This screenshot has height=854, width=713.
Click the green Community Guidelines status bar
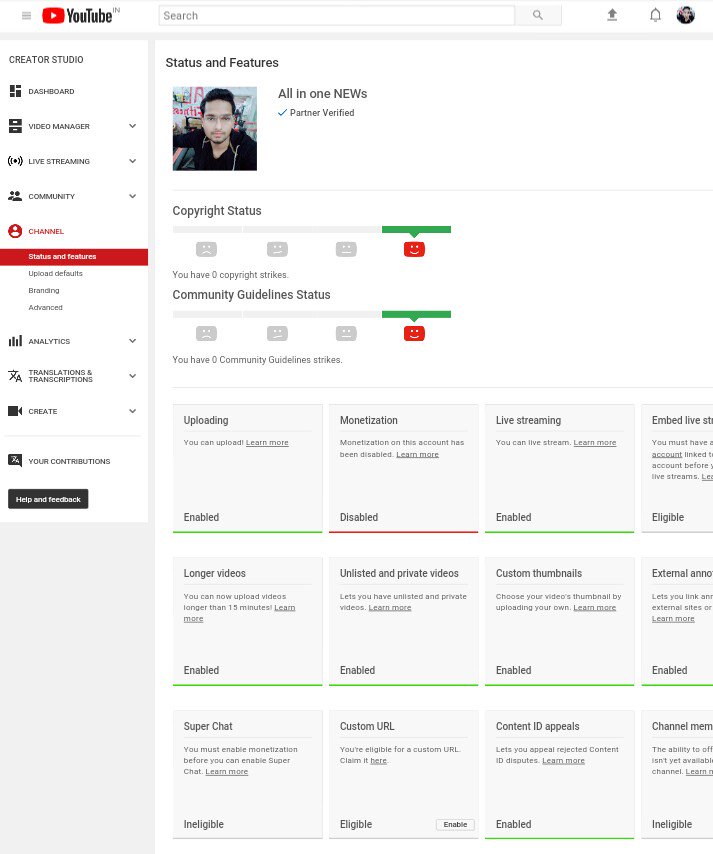416,314
